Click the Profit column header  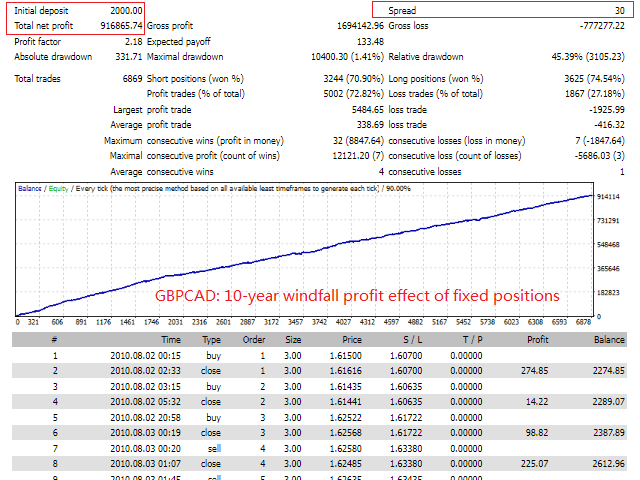[x=538, y=340]
